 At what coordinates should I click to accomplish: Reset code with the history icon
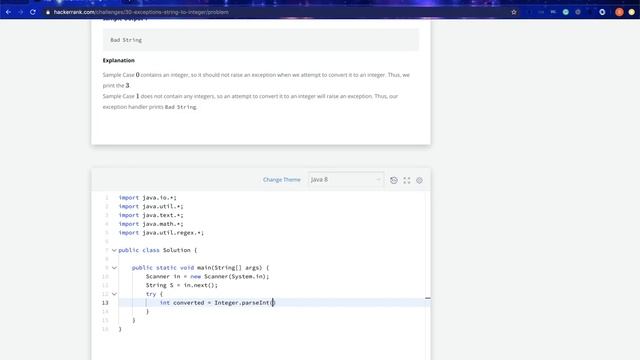pyautogui.click(x=394, y=180)
